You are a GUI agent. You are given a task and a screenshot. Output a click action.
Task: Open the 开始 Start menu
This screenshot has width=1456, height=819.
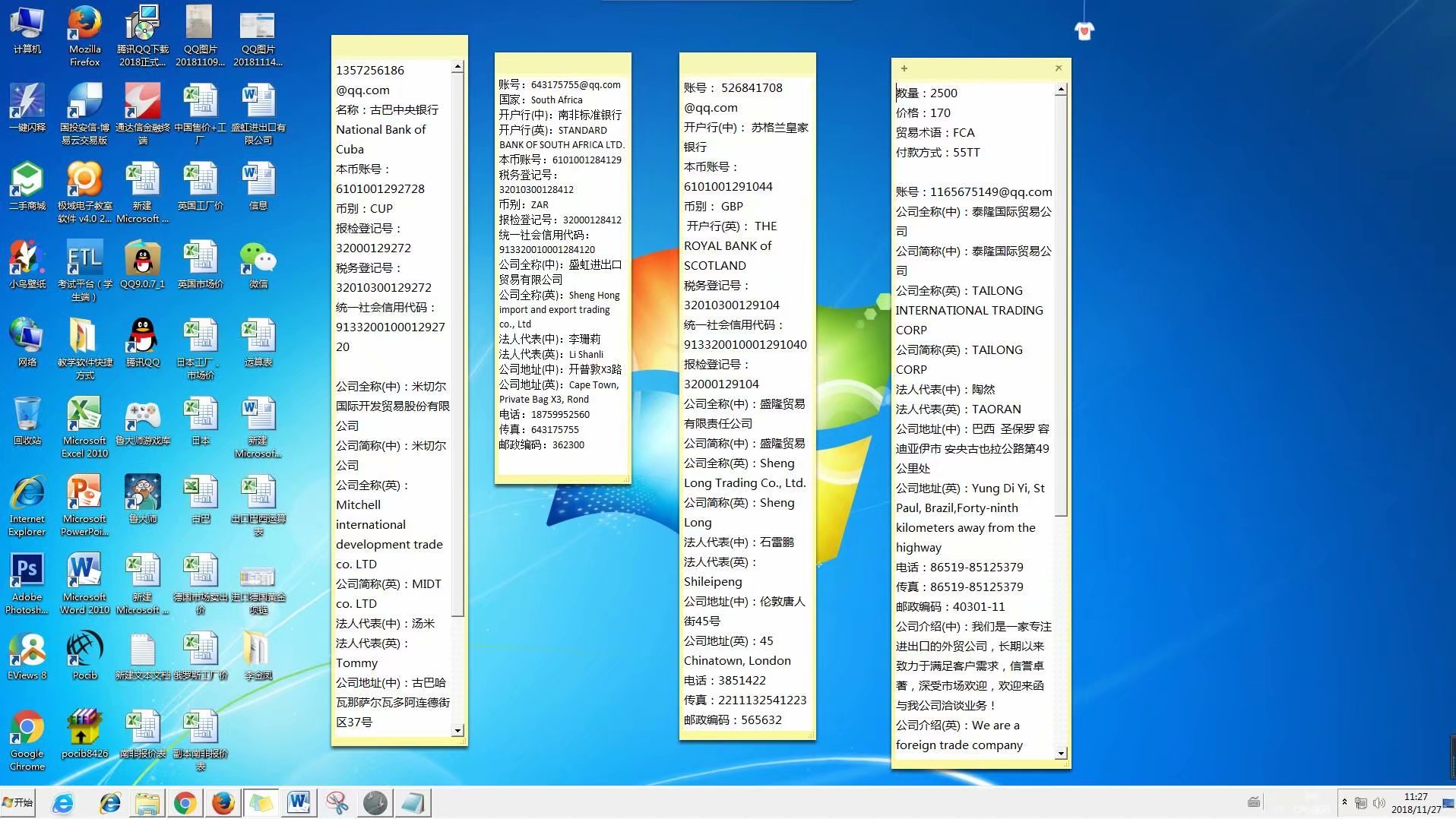pos(19,803)
